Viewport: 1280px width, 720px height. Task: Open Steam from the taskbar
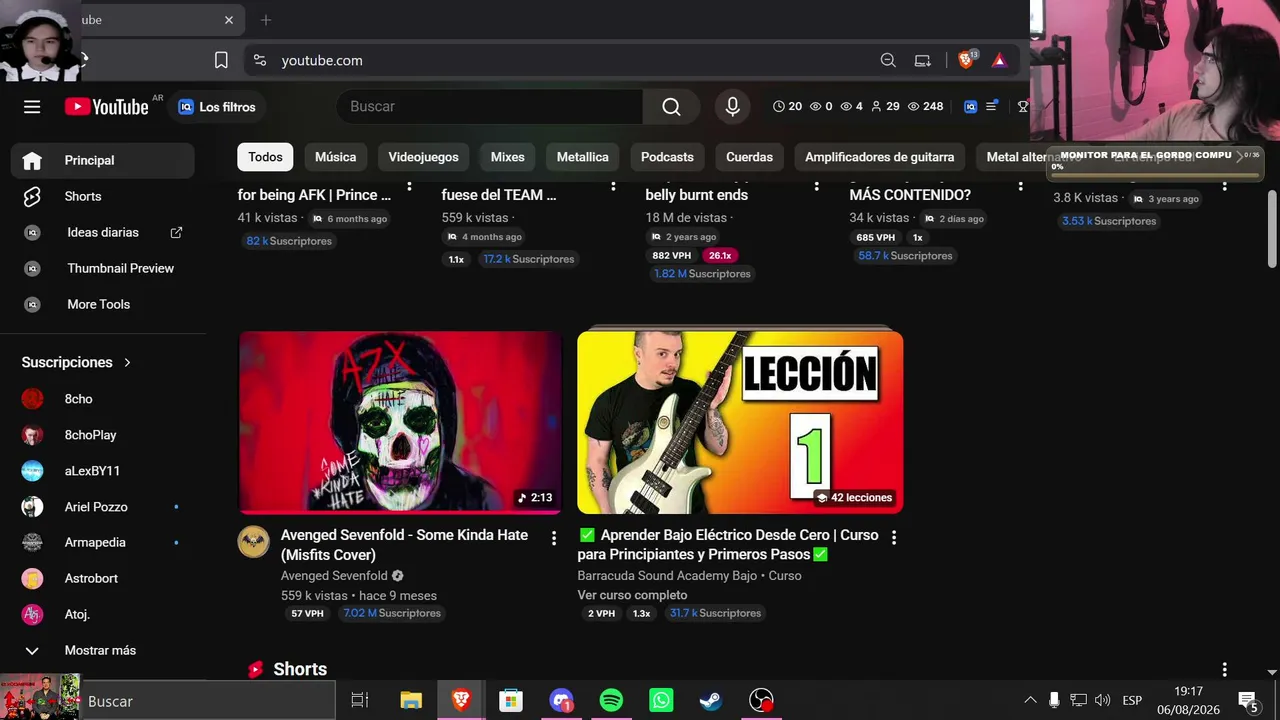711,700
